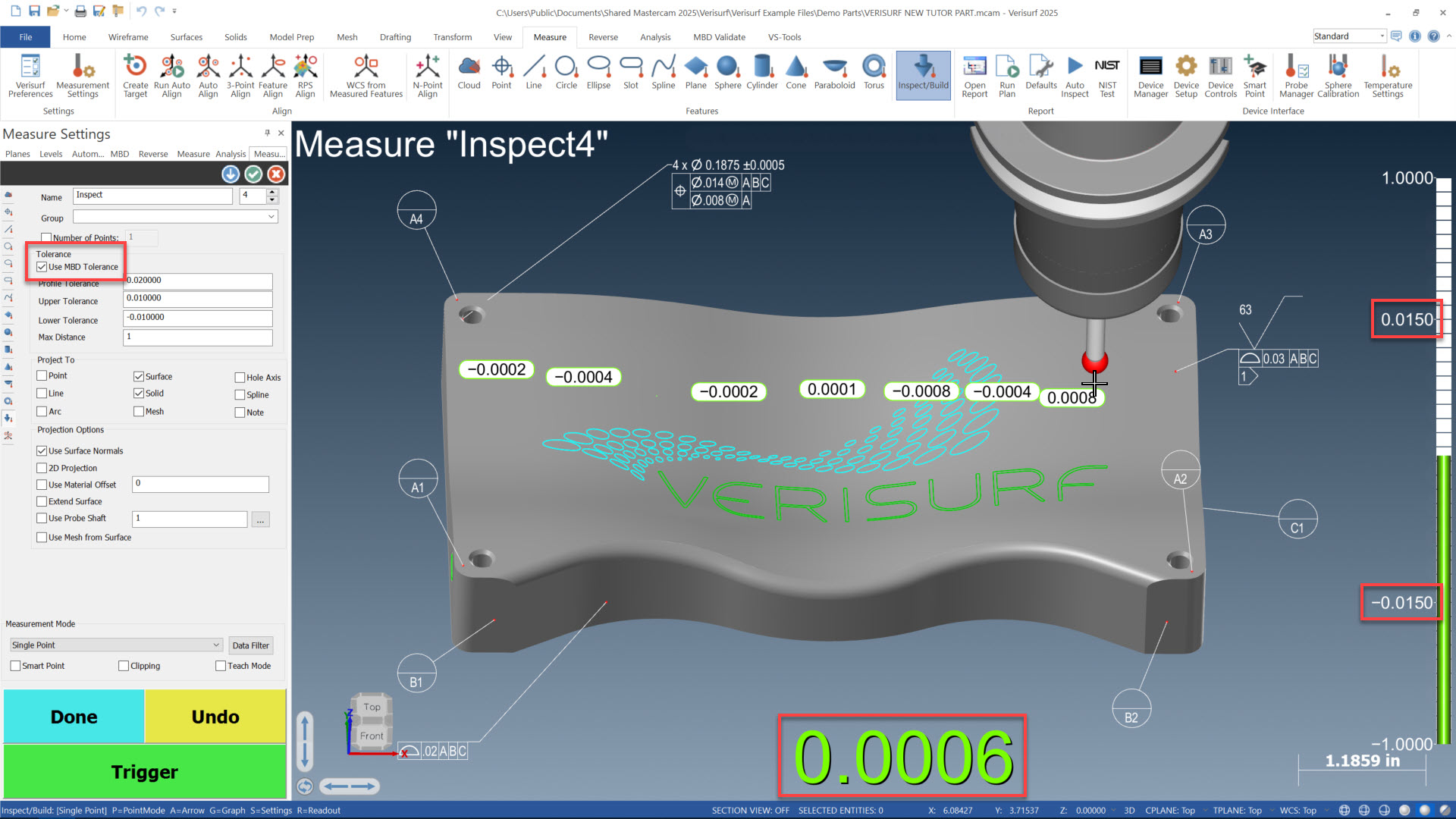Open the File menu
The image size is (1456, 819).
click(25, 37)
